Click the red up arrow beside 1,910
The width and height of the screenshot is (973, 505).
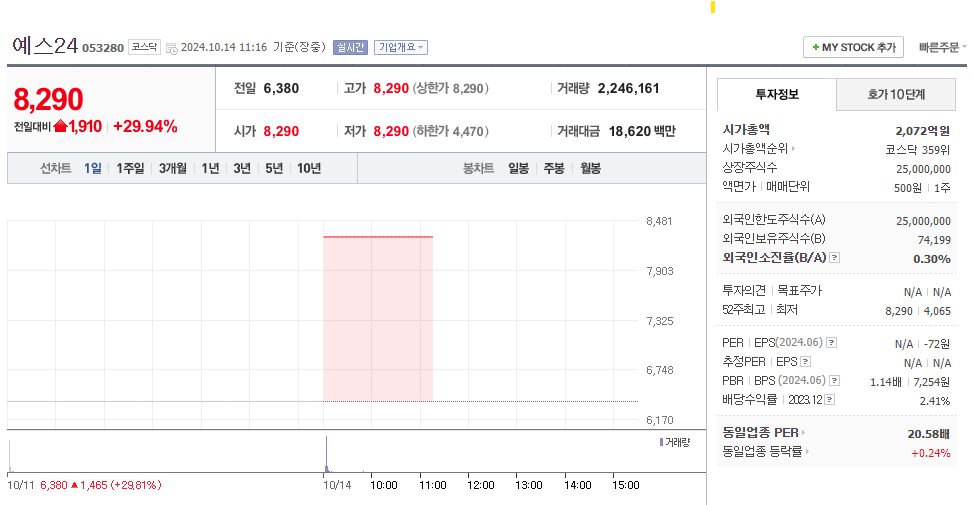click(x=60, y=126)
